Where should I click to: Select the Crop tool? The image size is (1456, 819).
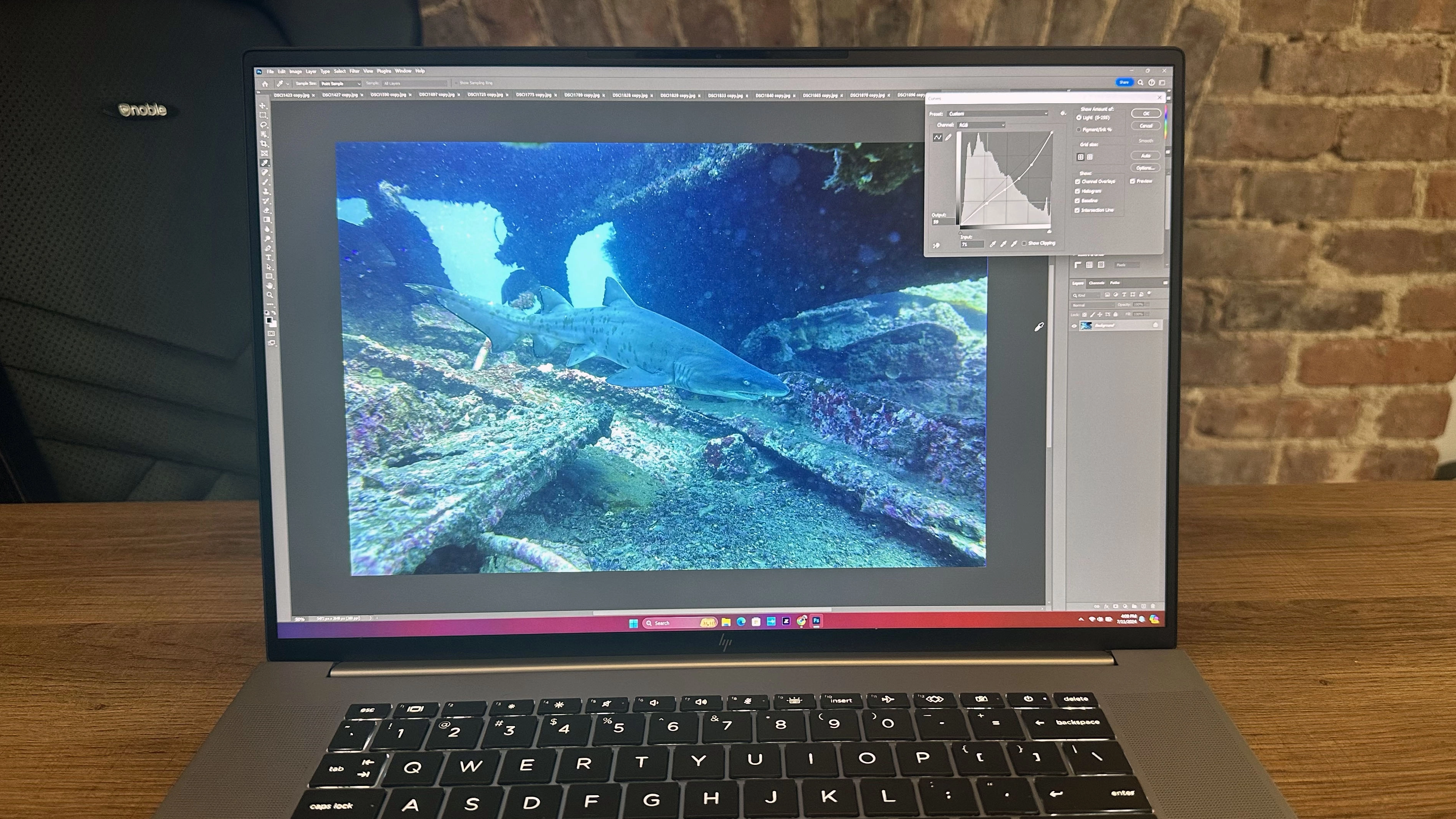tap(263, 144)
